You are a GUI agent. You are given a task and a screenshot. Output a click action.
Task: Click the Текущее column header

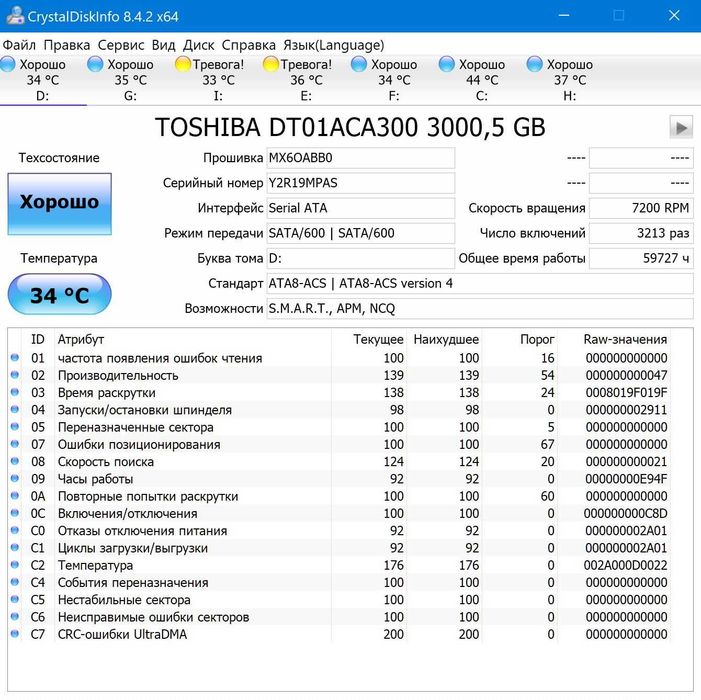tap(369, 339)
